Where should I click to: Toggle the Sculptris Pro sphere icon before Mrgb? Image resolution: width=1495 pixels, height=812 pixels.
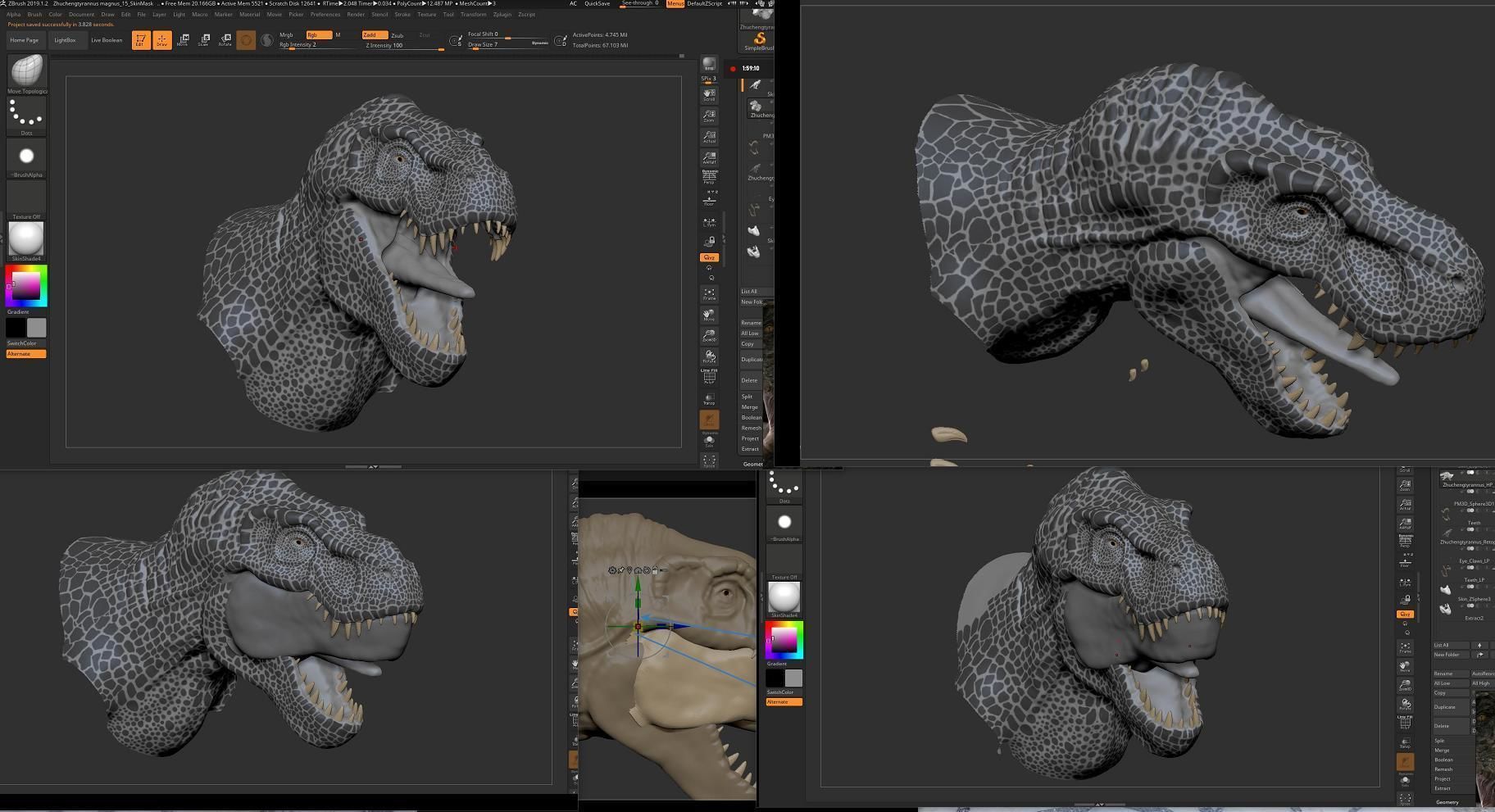(x=267, y=40)
